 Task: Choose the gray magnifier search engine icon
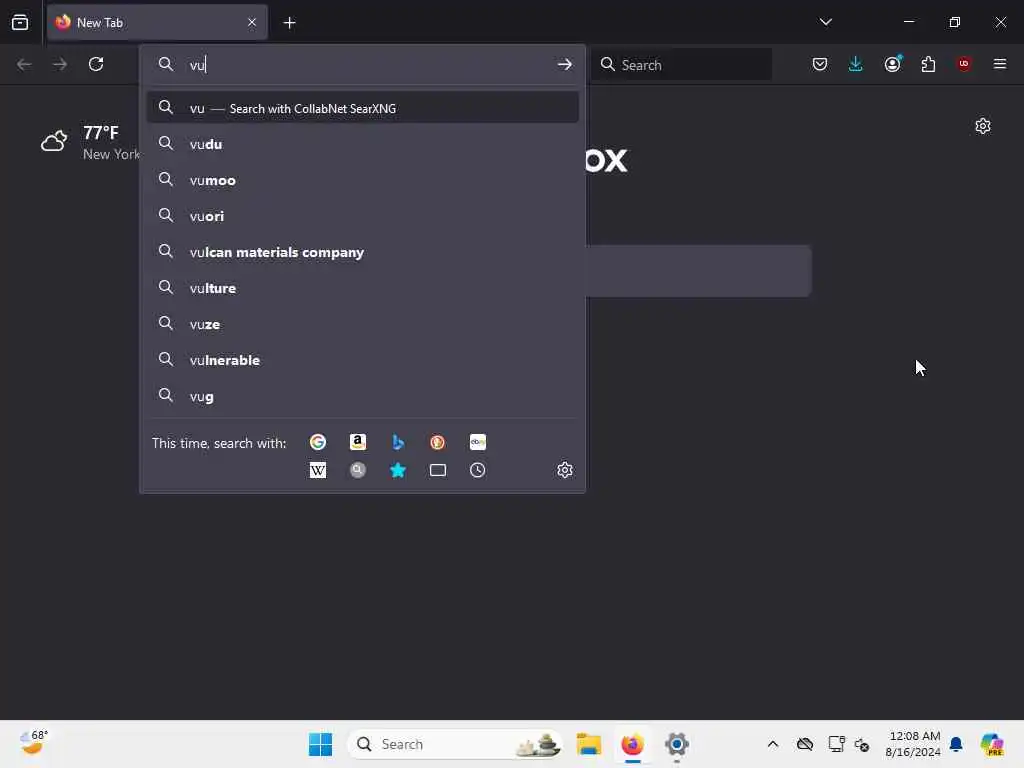(x=358, y=470)
